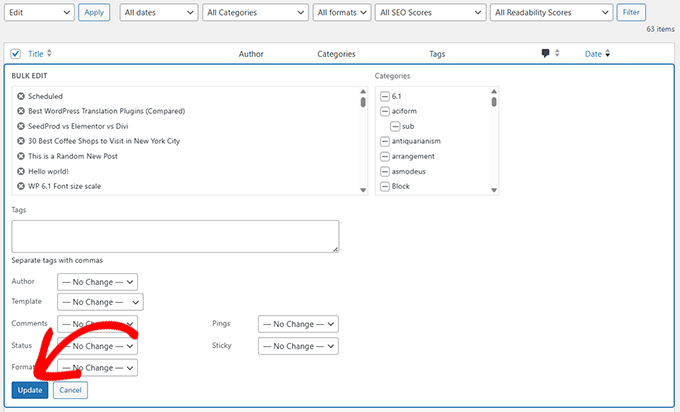Click the Update button
The image size is (680, 412).
point(30,390)
